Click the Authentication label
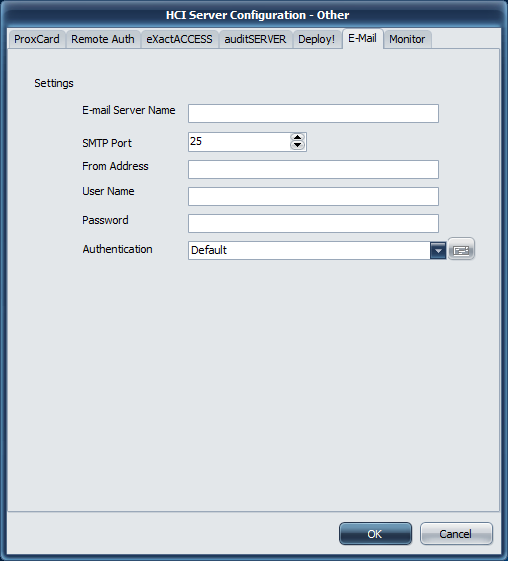This screenshot has height=561, width=508. tap(117, 249)
